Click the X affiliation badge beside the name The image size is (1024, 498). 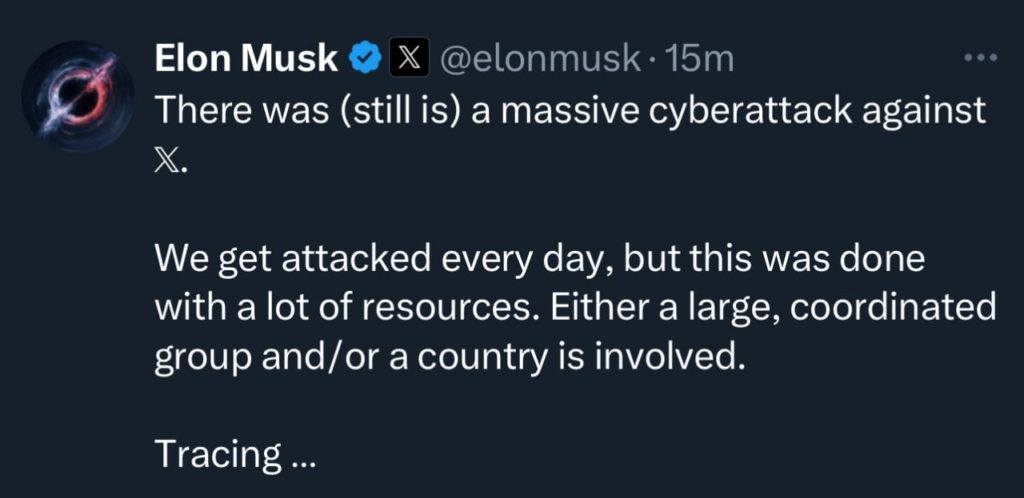point(406,59)
